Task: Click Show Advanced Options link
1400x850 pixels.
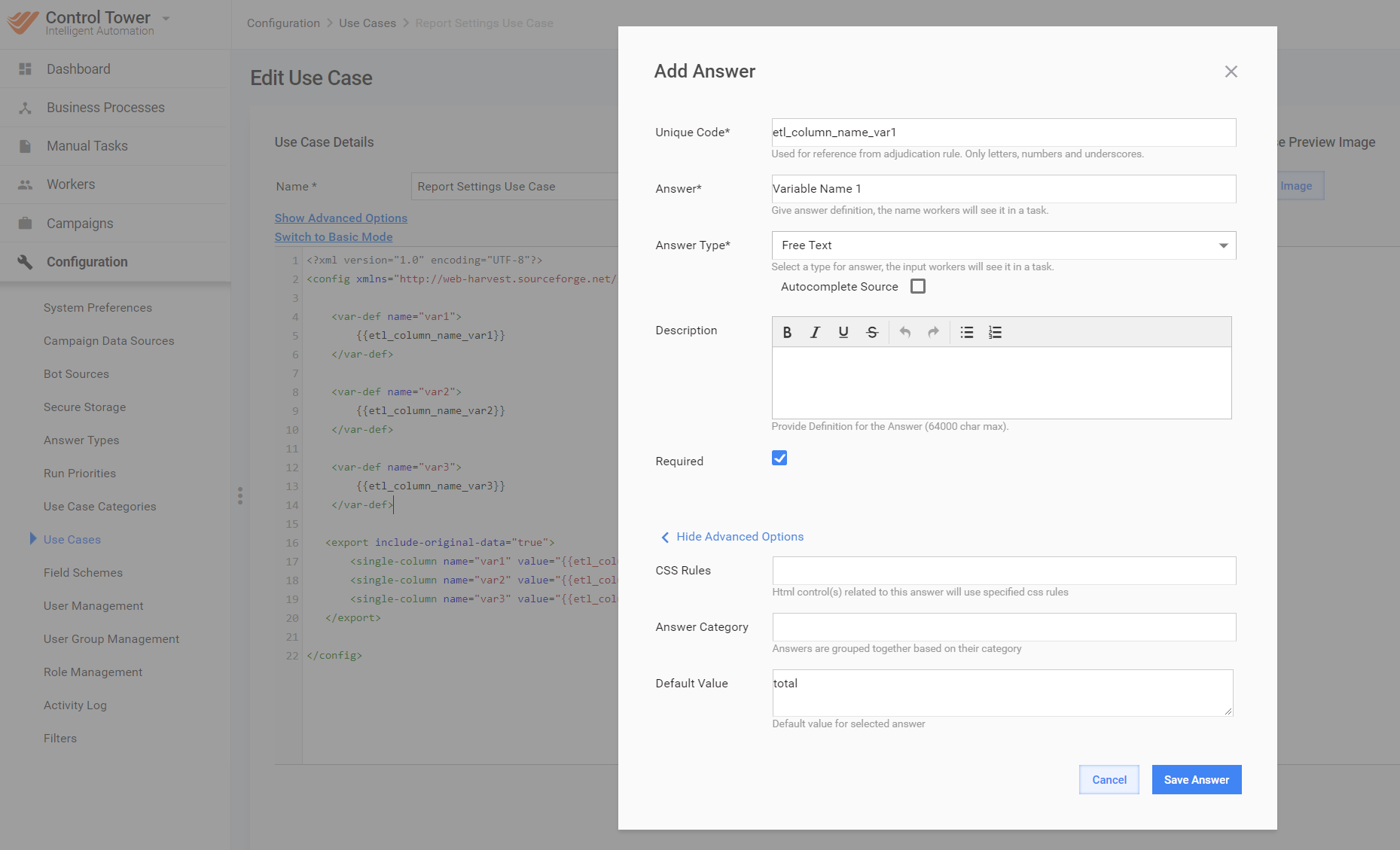Action: 341,218
